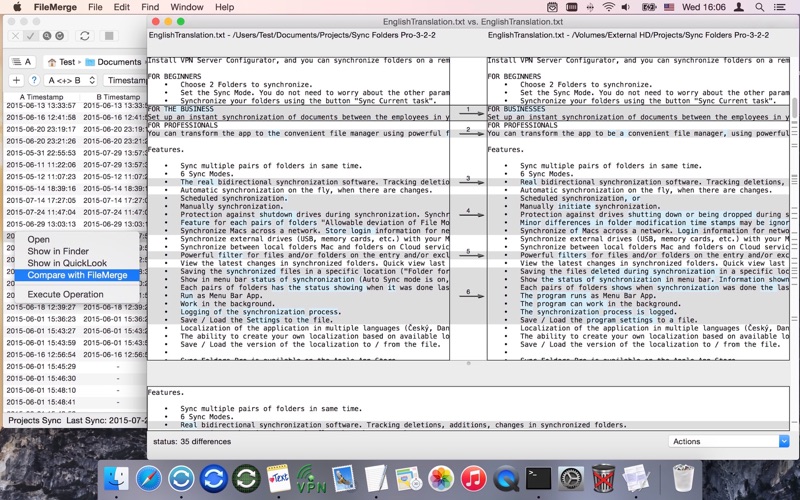Launch Terminal from the Dock
This screenshot has width=800, height=500.
[538, 479]
